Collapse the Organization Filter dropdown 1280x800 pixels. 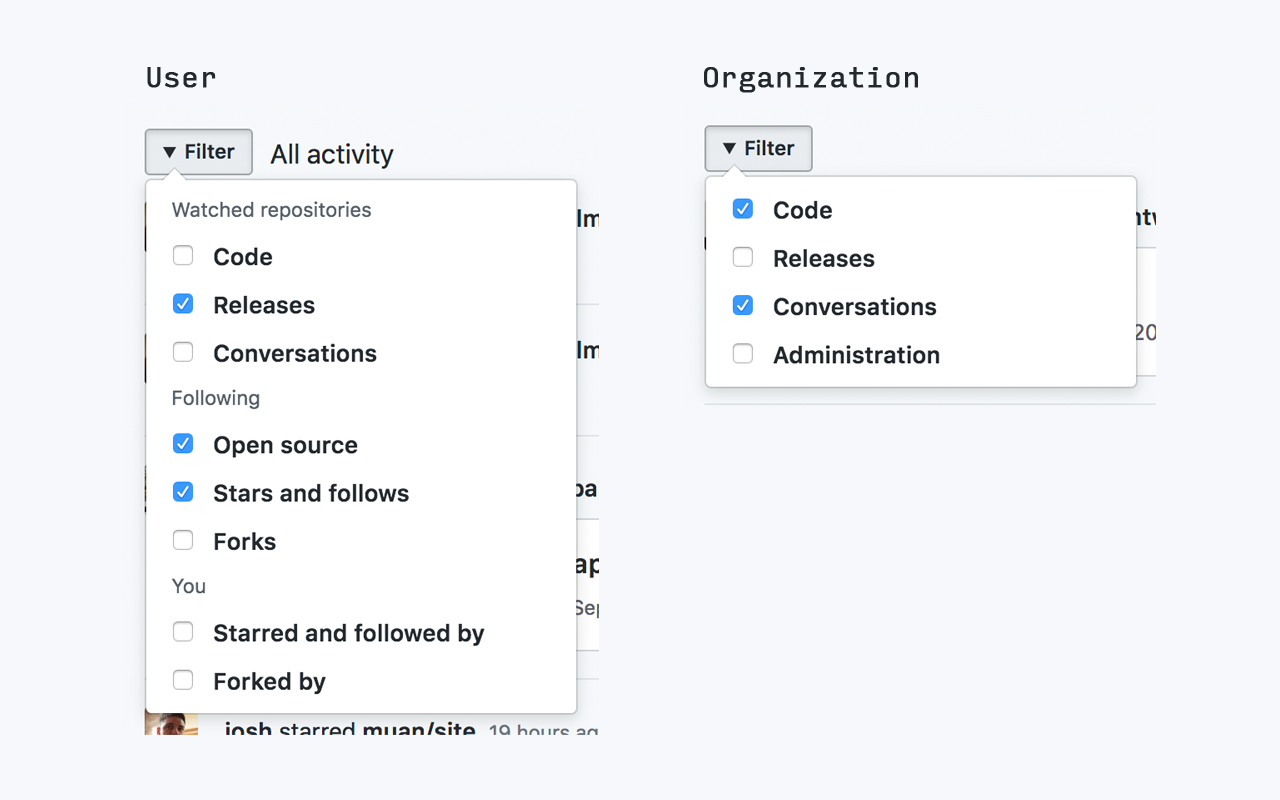pos(758,148)
